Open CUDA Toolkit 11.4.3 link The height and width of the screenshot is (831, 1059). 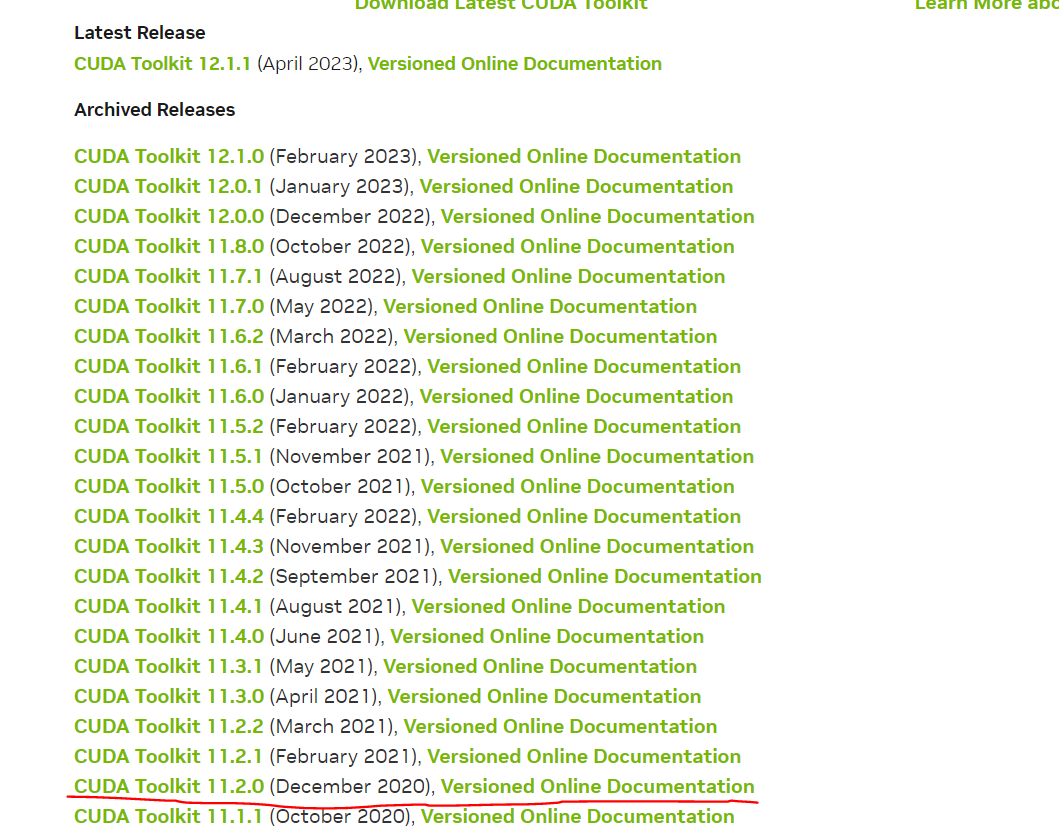[169, 546]
